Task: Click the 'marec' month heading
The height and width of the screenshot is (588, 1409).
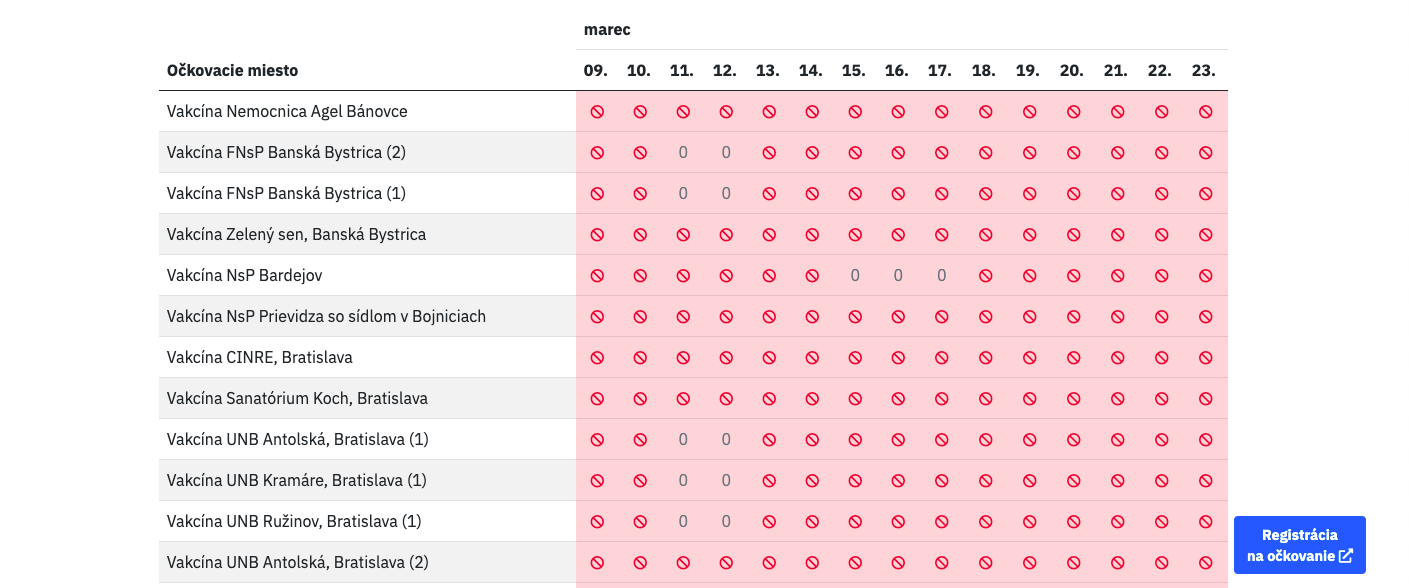Action: [607, 30]
